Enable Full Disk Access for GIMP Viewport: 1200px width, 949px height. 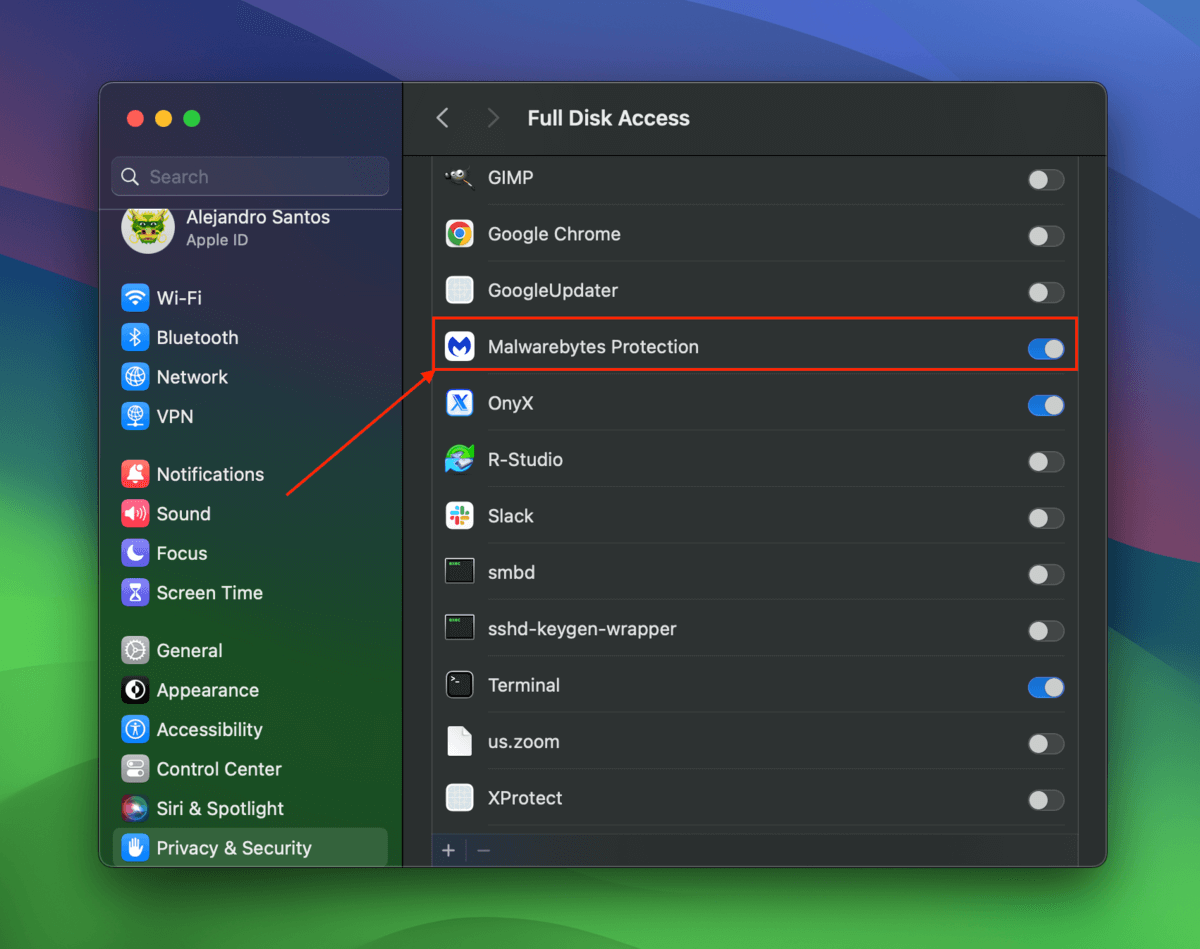(1046, 180)
